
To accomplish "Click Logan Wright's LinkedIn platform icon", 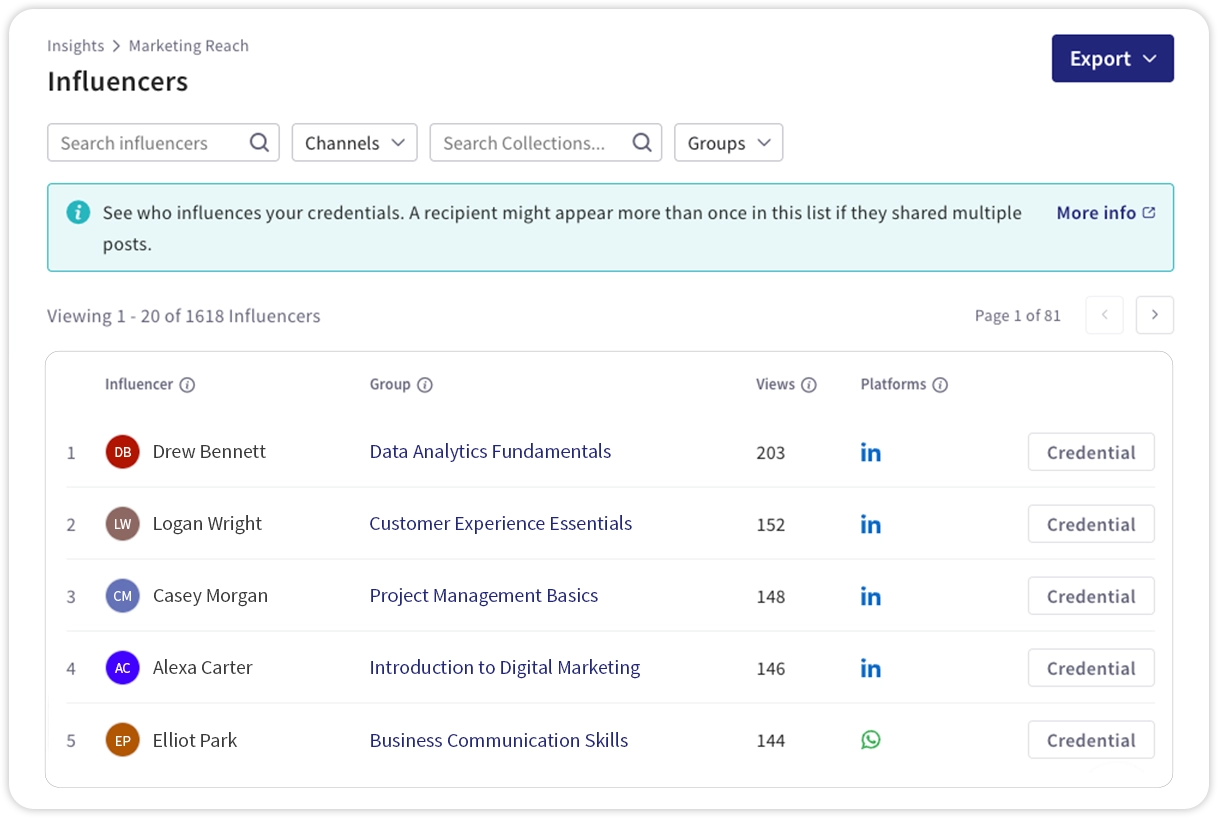I will click(871, 524).
